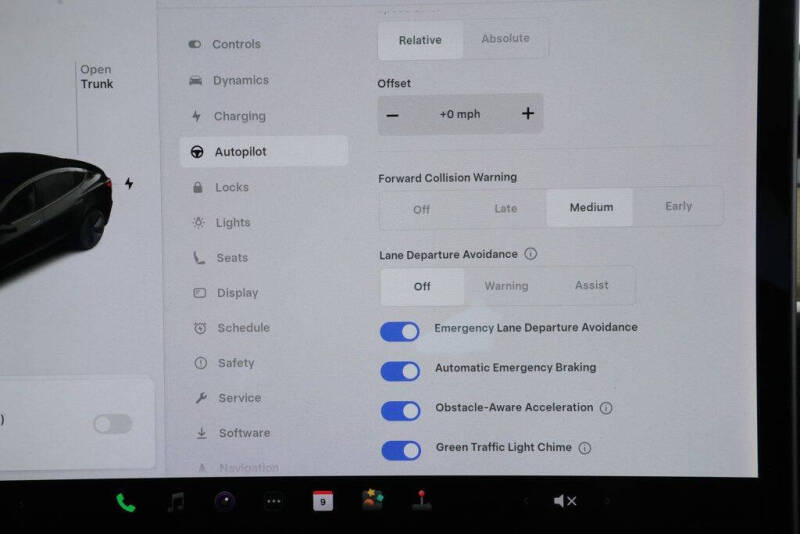Toggle Emergency Lane Departure Avoidance switch

coord(400,332)
